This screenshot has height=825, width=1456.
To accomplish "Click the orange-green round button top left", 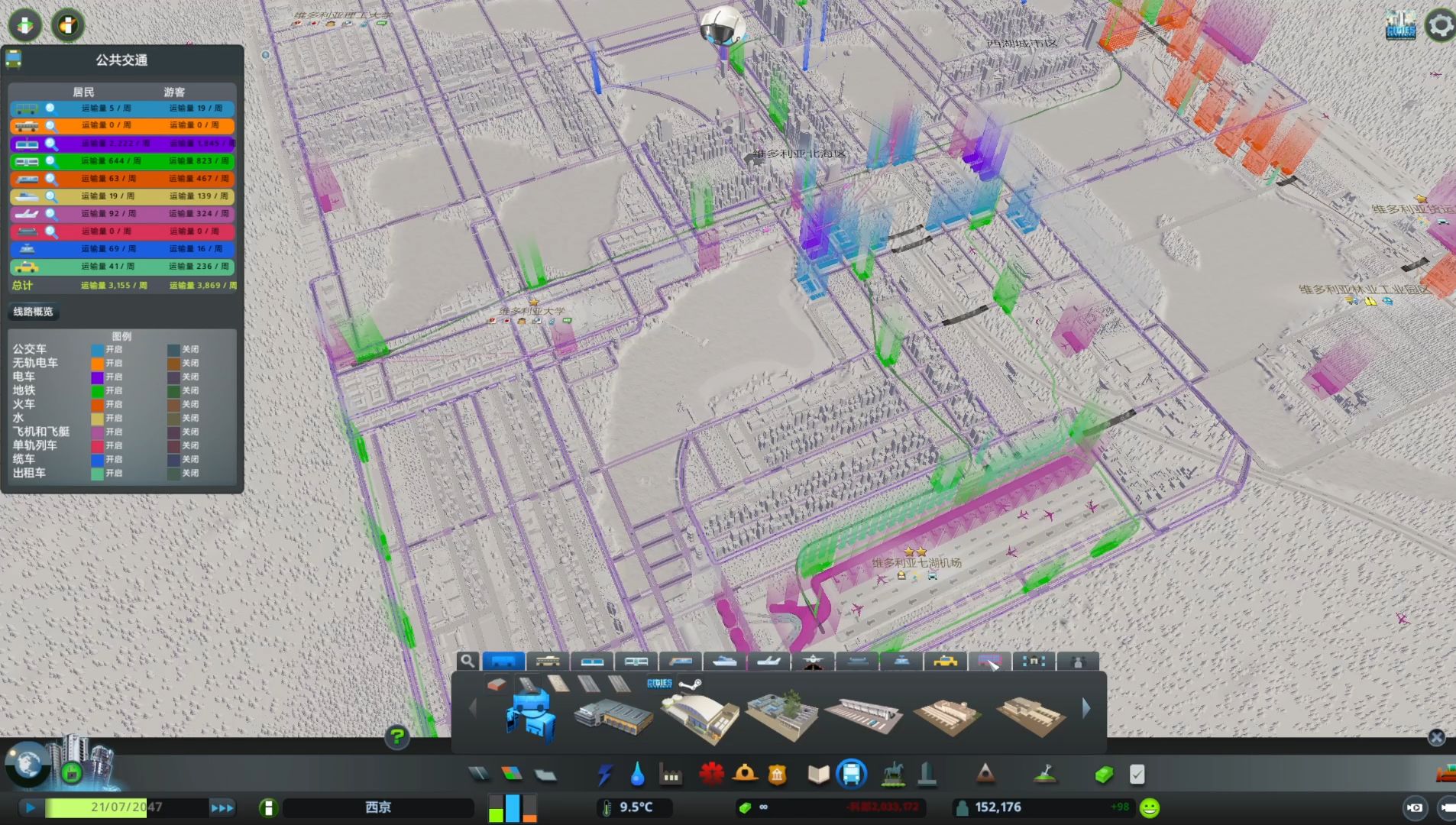I will [x=68, y=25].
